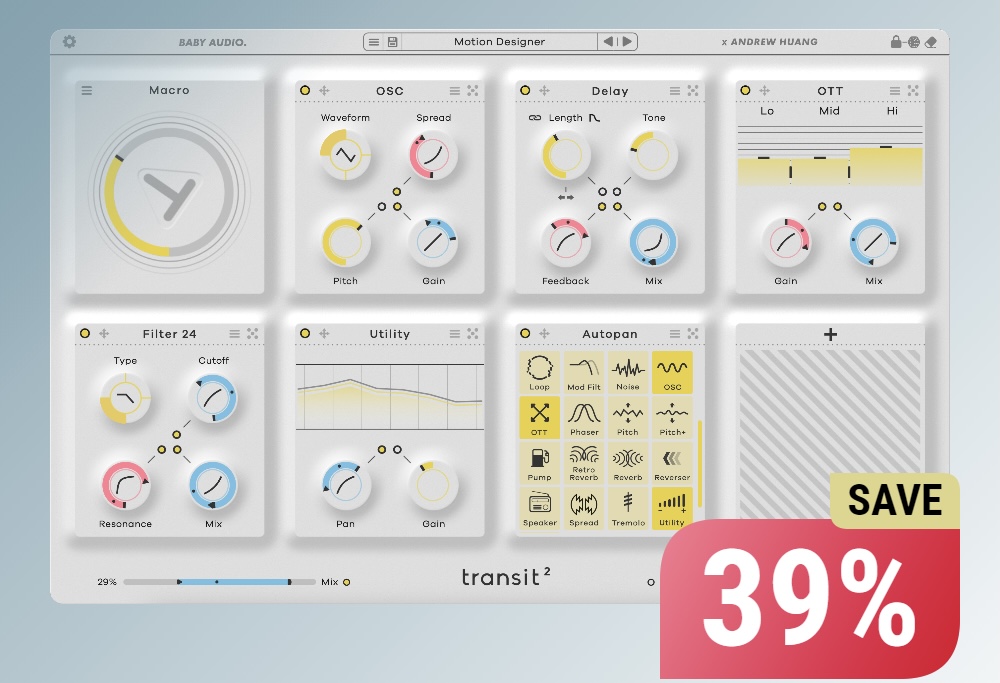The image size is (1000, 683).
Task: Pick the Retro Reverb effect icon
Action: [x=584, y=463]
